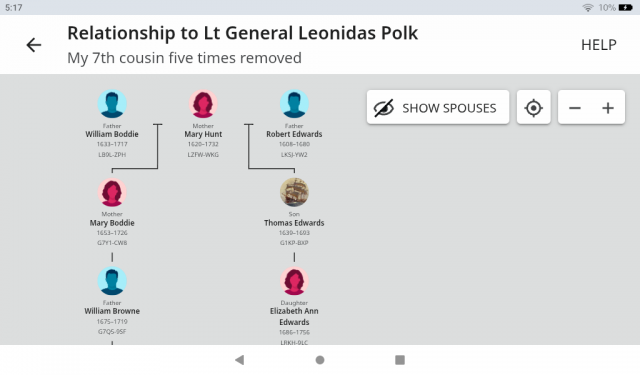Image resolution: width=640 pixels, height=375 pixels.
Task: Select William Browne's avatar icon
Action: [x=112, y=281]
